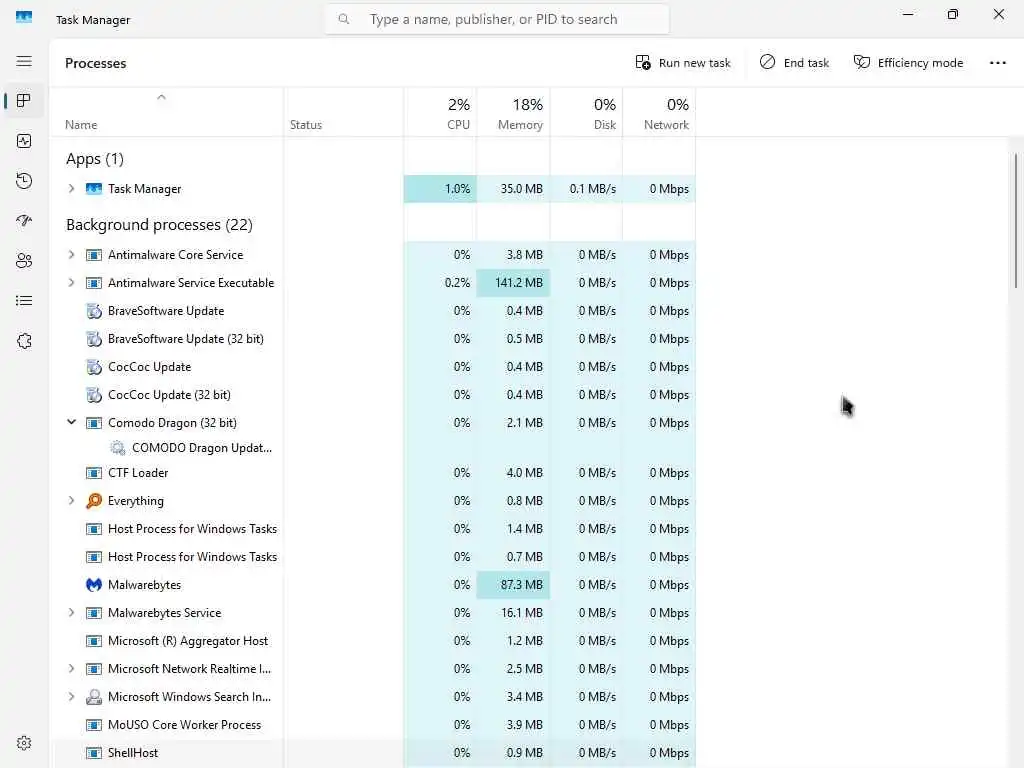Select the Processes page icon in sidebar
Viewport: 1024px width, 768px height.
[x=24, y=101]
